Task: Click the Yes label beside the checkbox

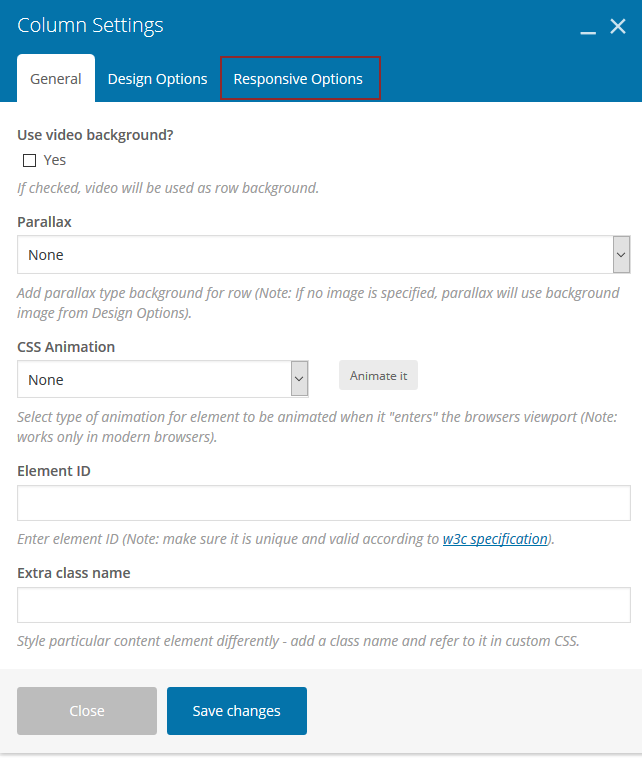Action: (x=55, y=160)
